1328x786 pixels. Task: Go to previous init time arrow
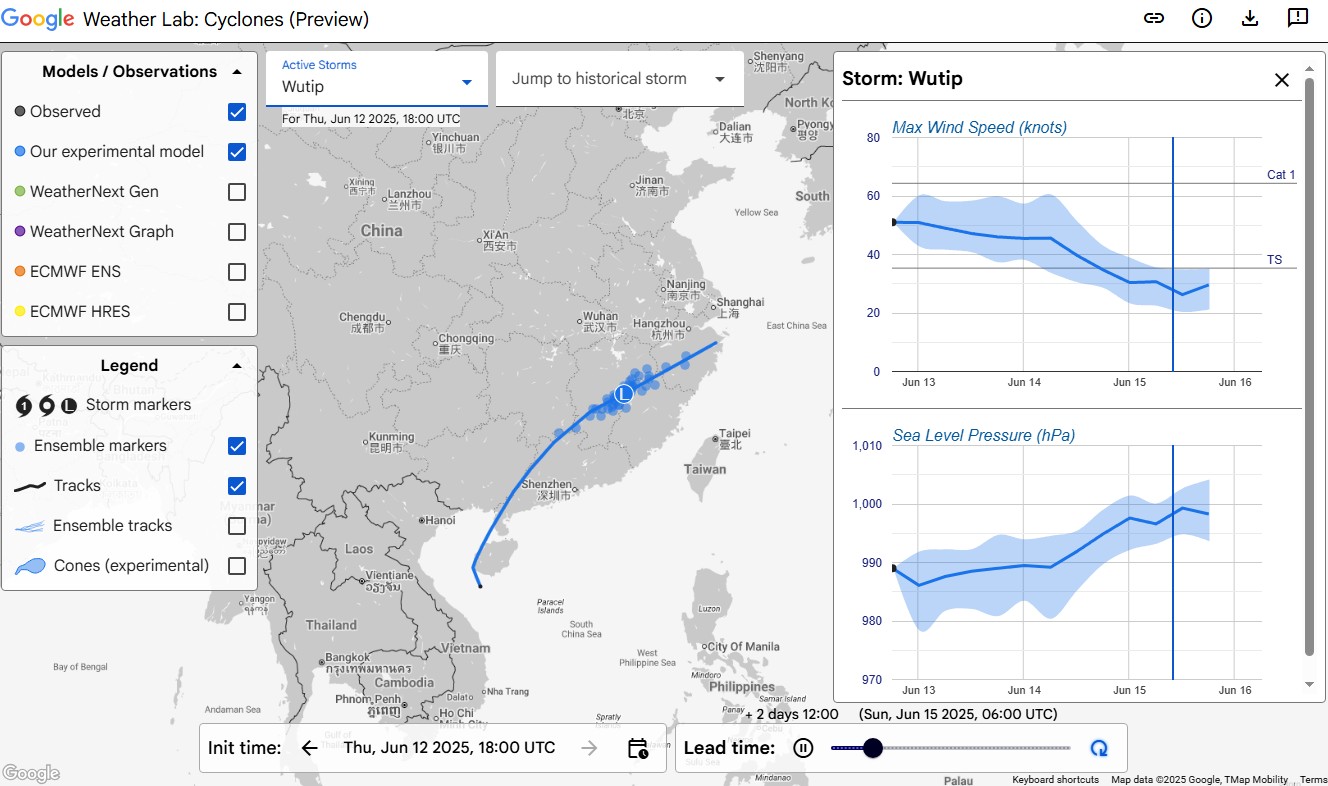[x=310, y=747]
